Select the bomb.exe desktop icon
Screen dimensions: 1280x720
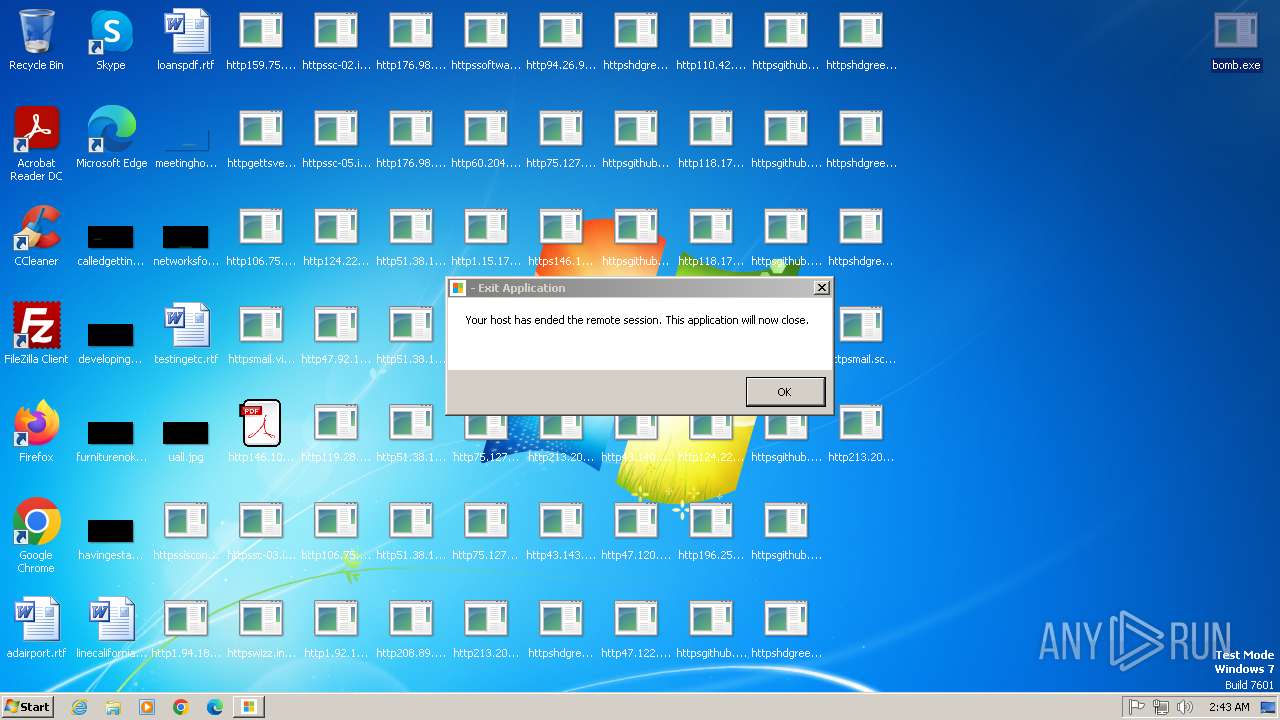pos(1236,40)
